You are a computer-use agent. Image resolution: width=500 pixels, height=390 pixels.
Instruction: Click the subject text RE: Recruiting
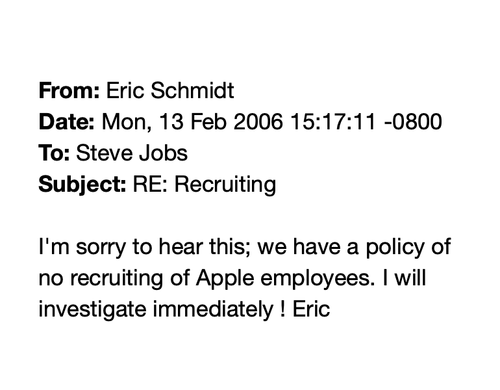point(204,185)
